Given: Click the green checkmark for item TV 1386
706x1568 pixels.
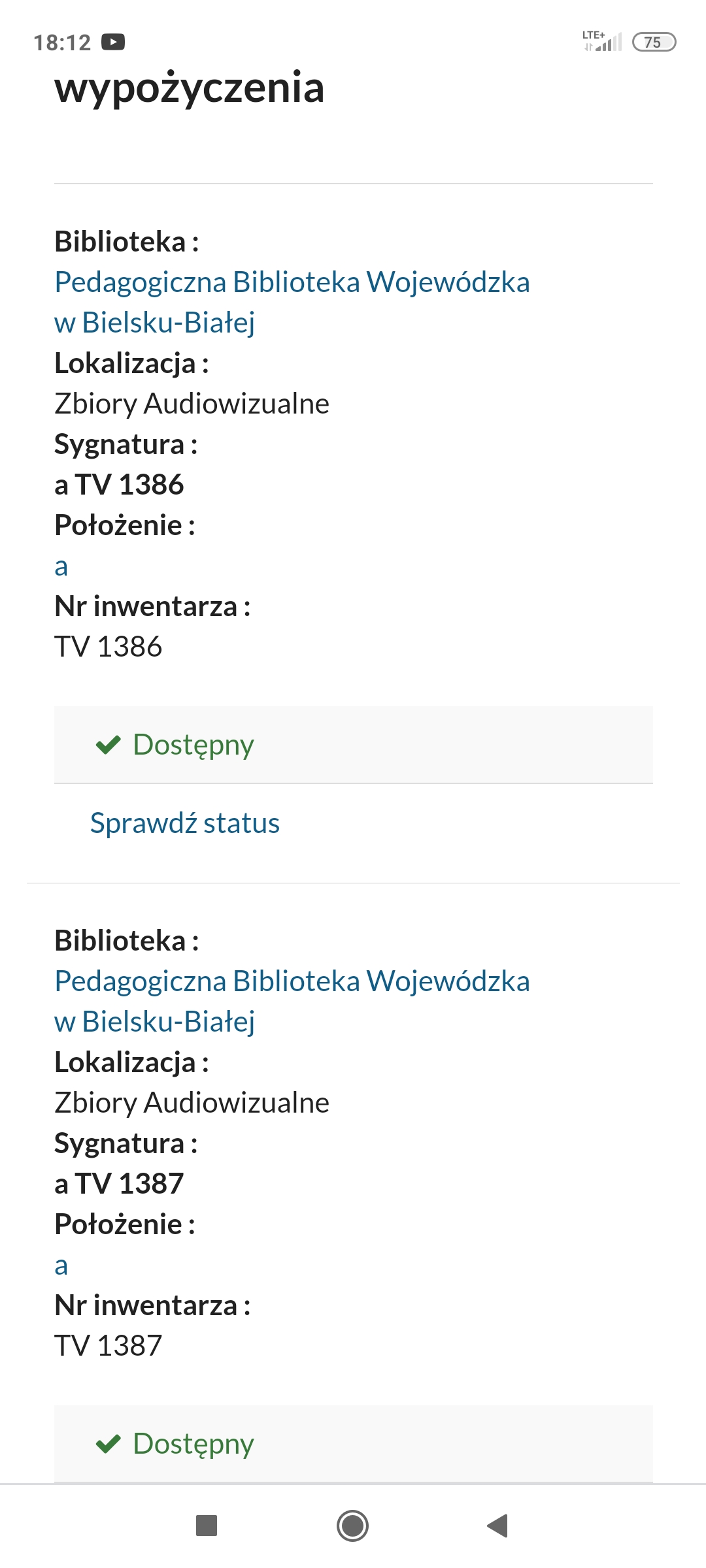Looking at the screenshot, I should [109, 745].
